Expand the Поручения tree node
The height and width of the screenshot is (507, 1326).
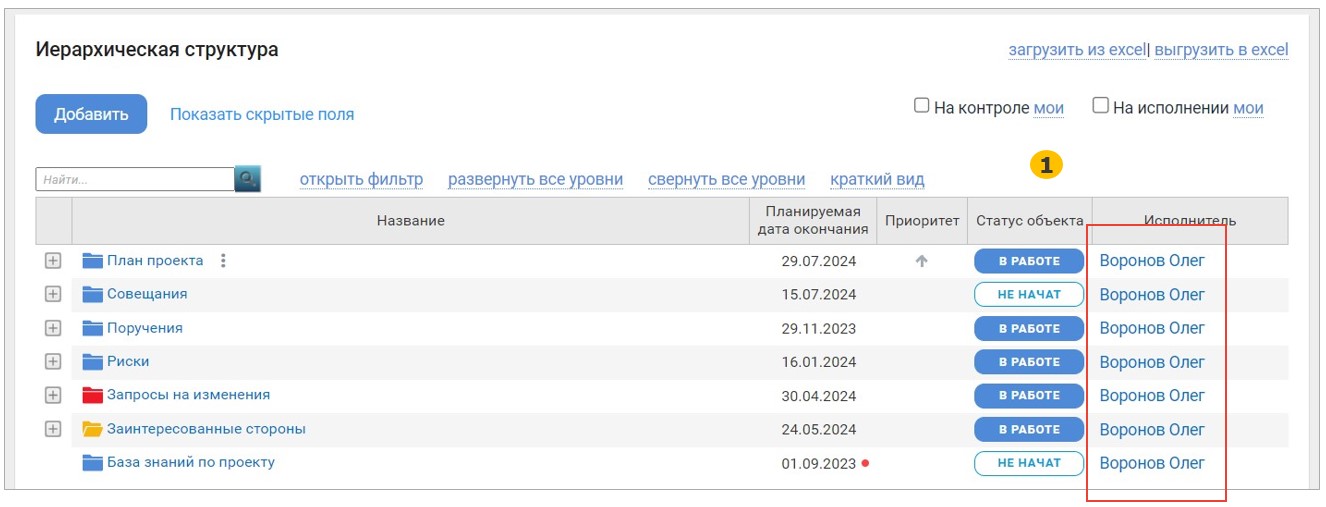coord(53,328)
